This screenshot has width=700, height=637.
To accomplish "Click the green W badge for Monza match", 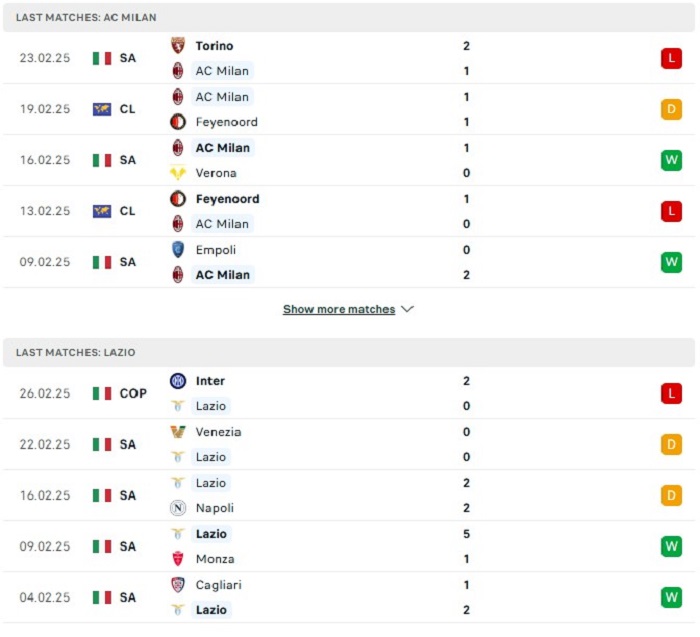I will (671, 547).
